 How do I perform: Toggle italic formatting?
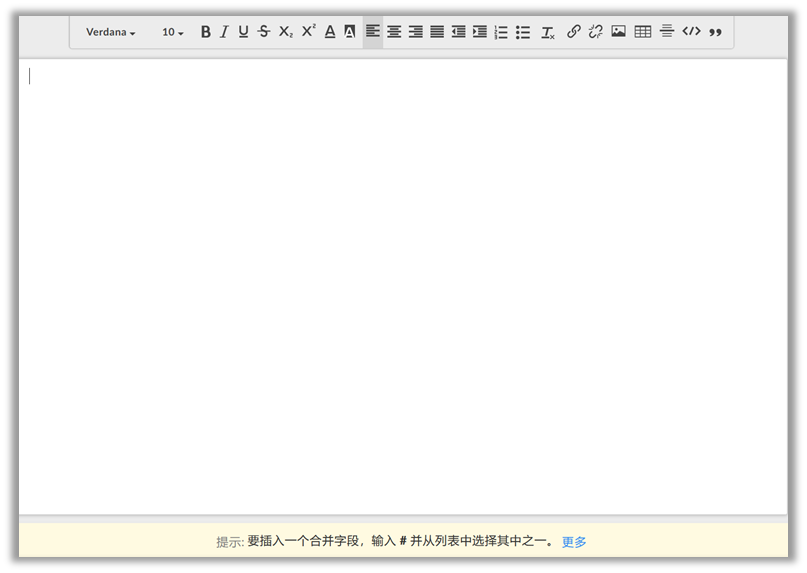tap(224, 32)
